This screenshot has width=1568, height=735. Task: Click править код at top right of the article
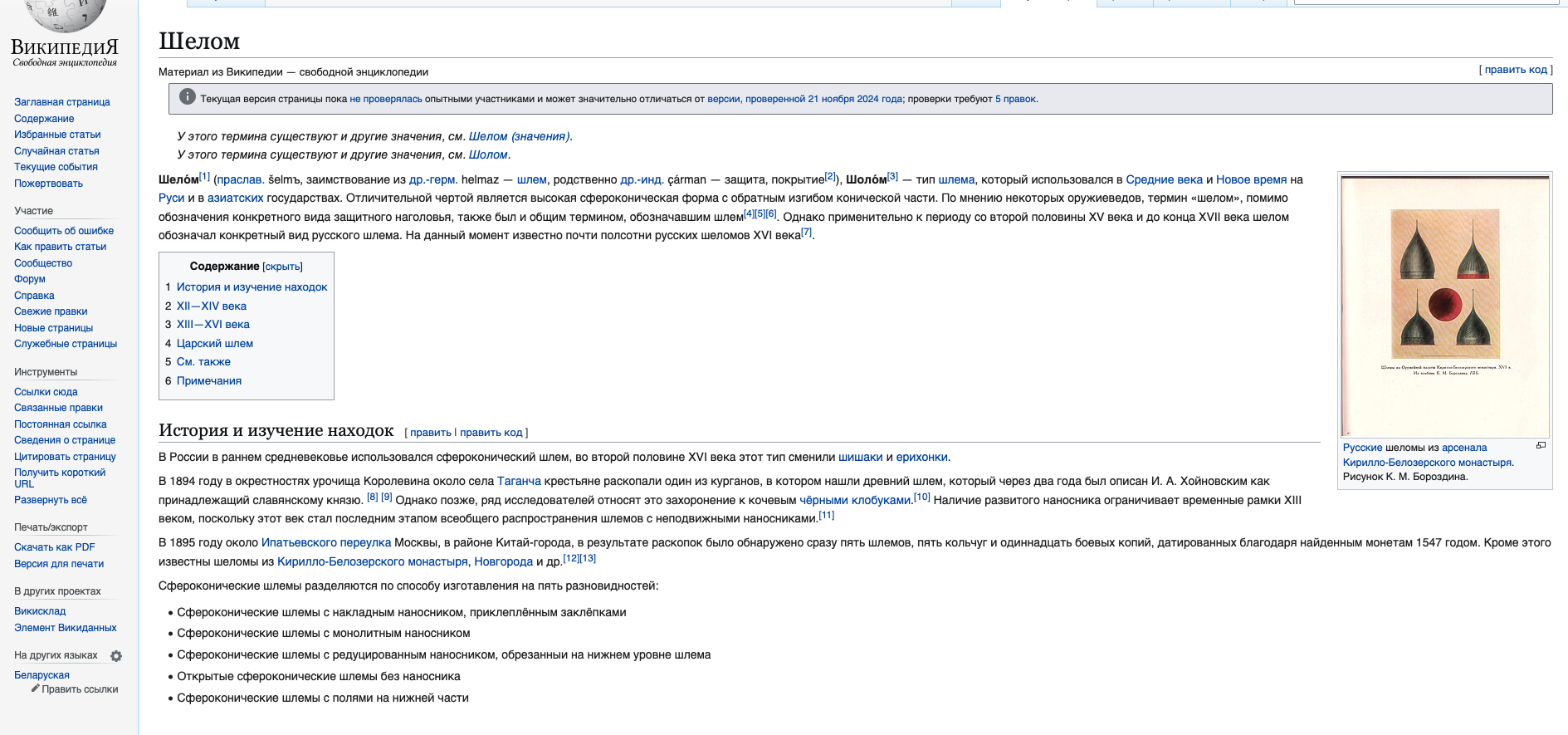1516,70
